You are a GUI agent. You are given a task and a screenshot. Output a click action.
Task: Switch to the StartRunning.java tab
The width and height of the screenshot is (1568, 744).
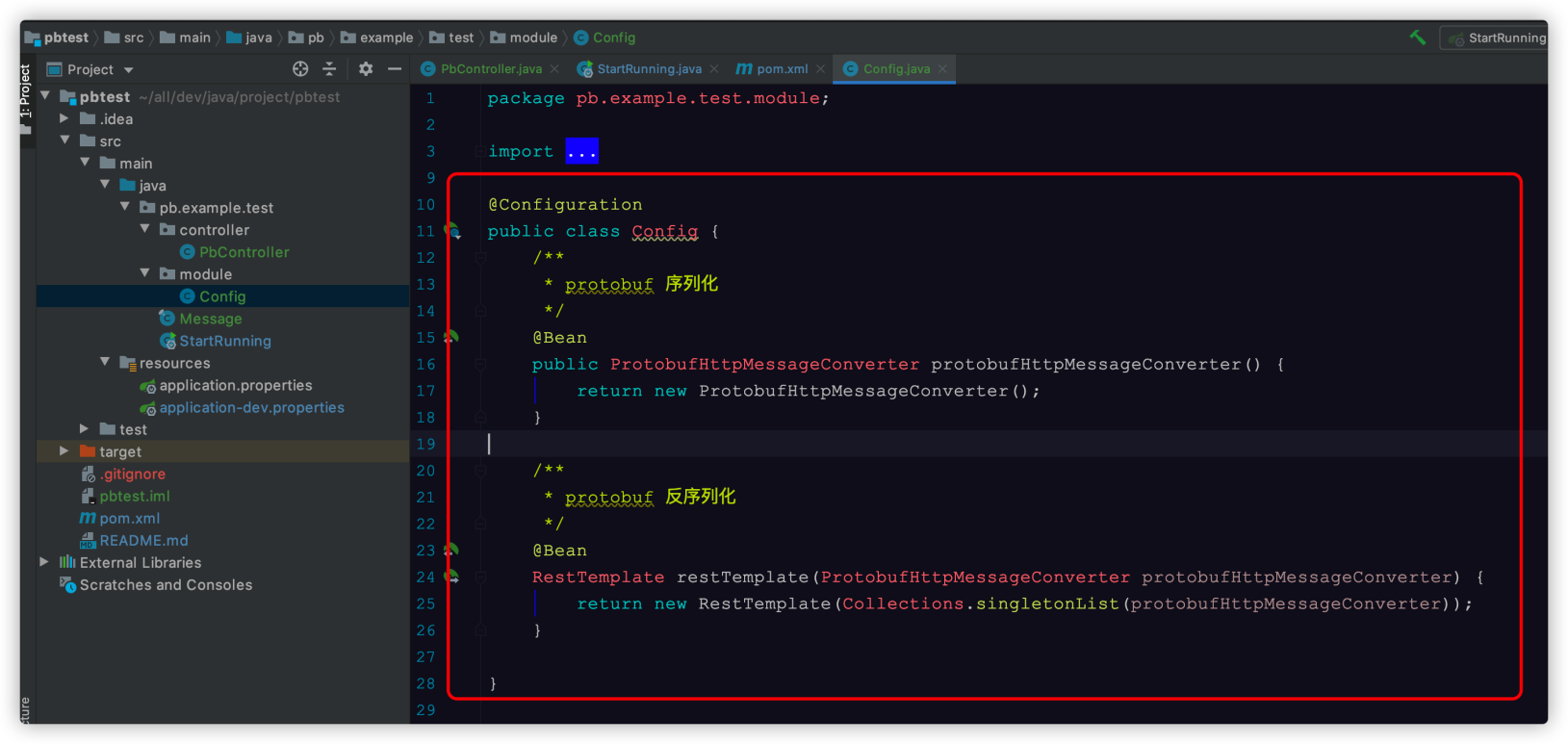(649, 68)
